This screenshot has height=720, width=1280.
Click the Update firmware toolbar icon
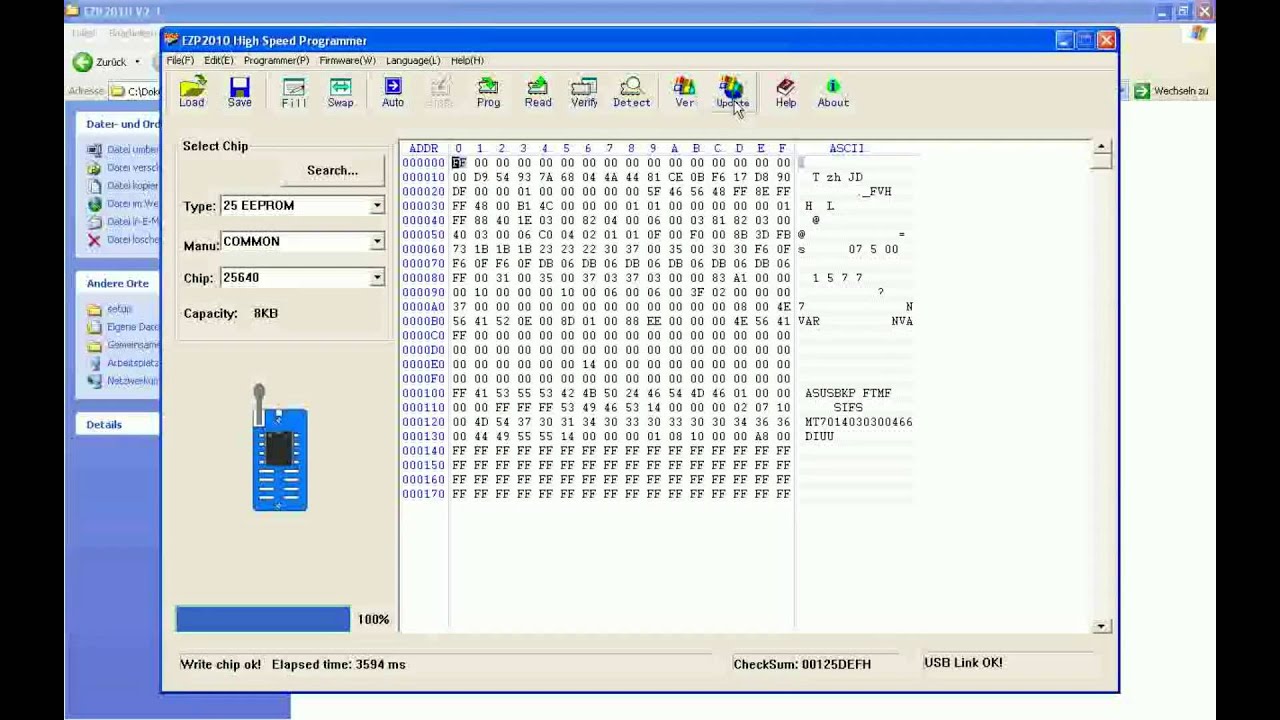pos(732,92)
